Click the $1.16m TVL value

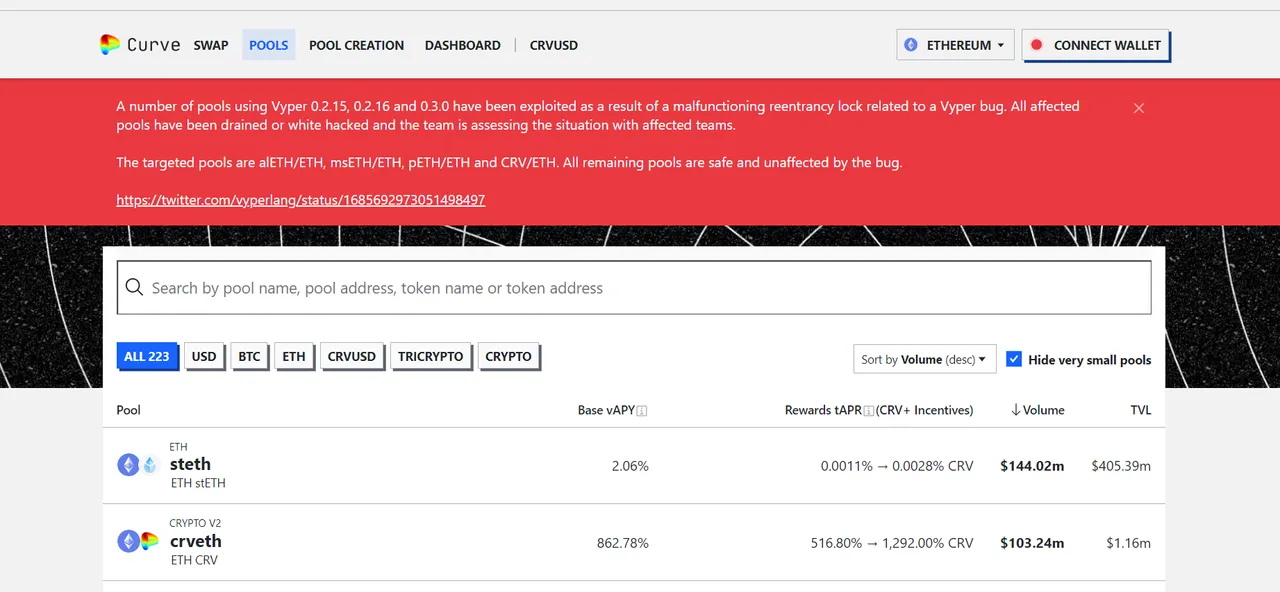(1129, 543)
